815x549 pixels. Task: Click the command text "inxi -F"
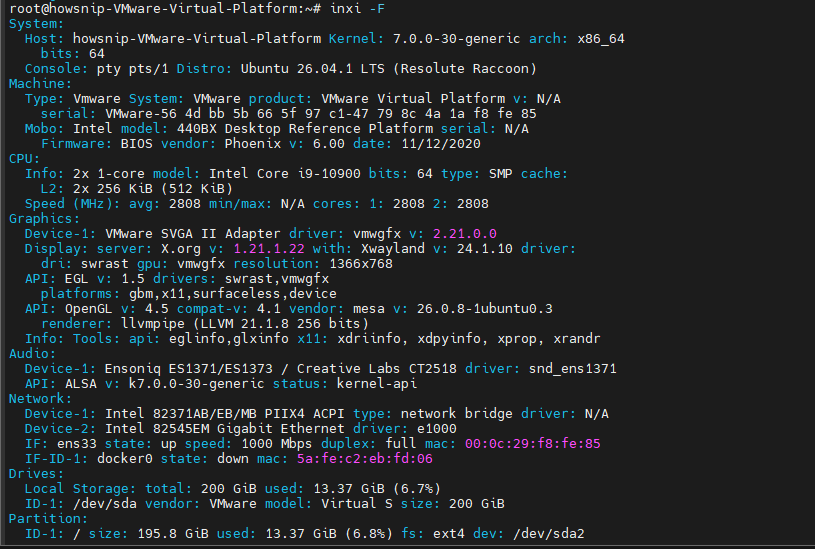(357, 8)
